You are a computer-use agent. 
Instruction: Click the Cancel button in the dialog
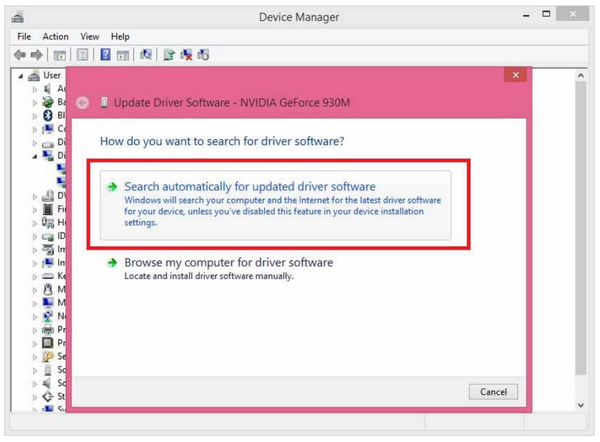(492, 391)
